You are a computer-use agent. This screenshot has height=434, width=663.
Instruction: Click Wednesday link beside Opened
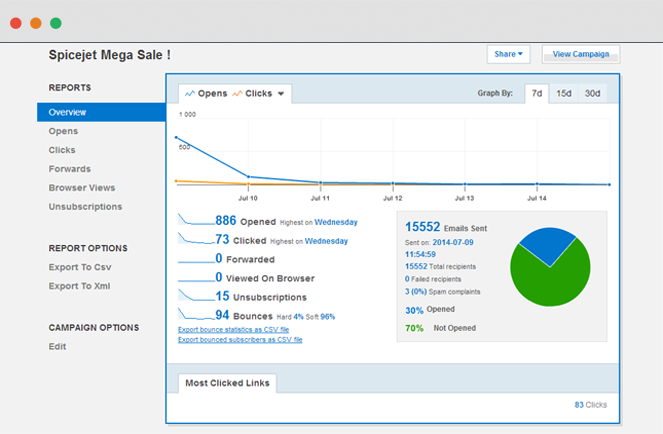[336, 222]
